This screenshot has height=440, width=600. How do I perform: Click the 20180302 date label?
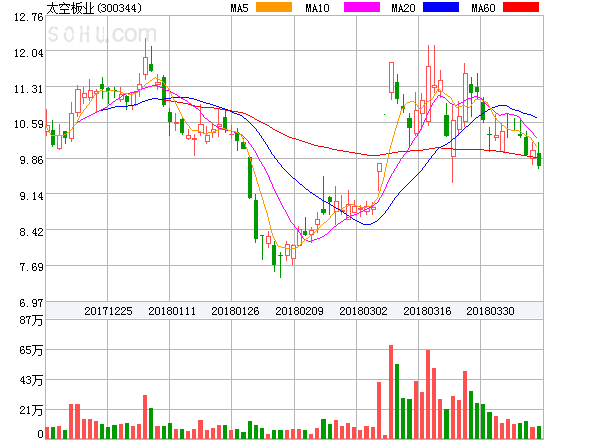pos(363,311)
